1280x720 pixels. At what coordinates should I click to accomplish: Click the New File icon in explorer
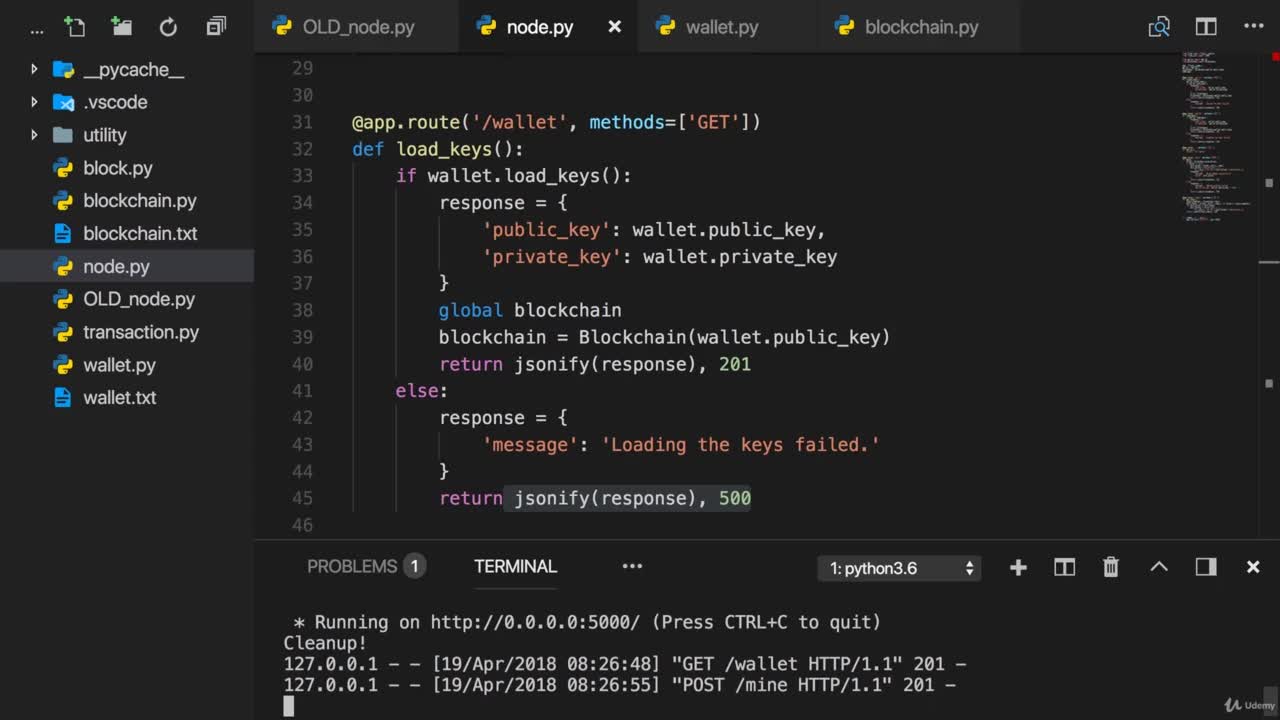[x=74, y=27]
